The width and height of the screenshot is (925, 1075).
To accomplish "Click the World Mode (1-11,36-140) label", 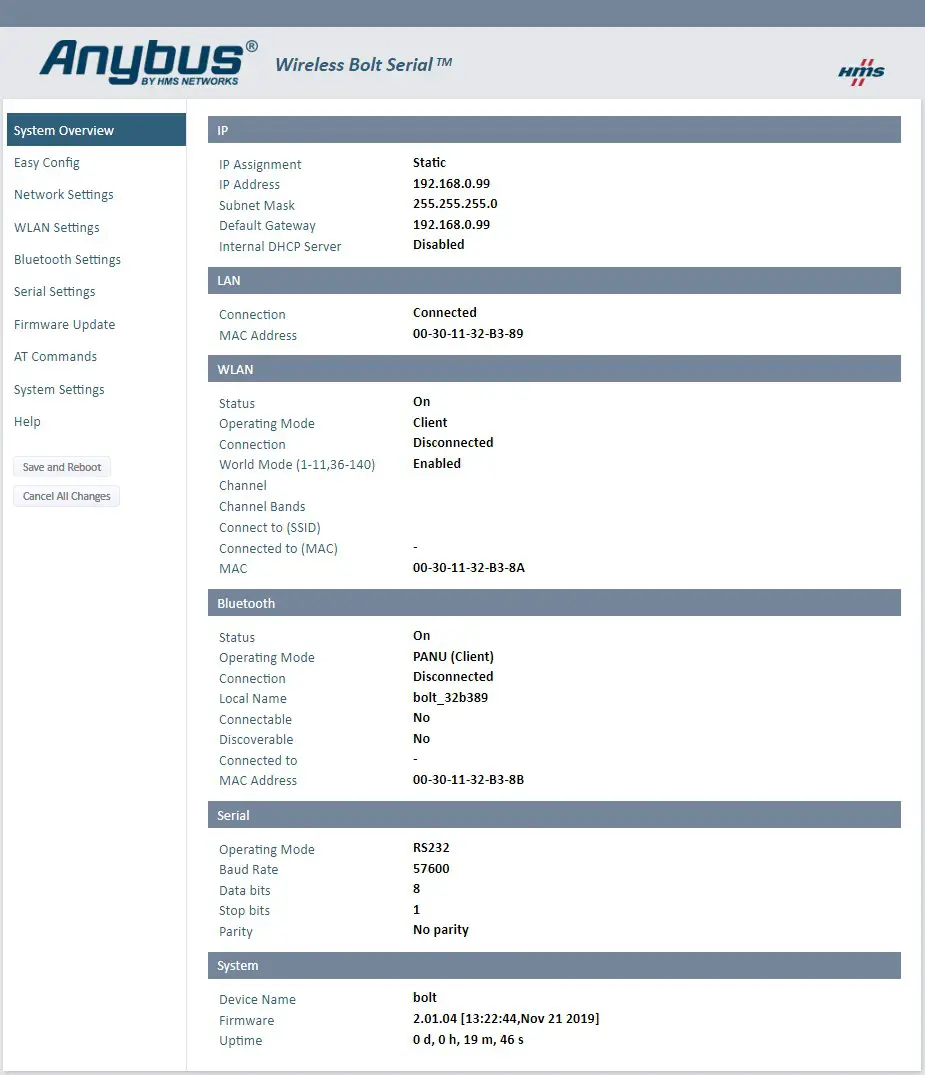I will pyautogui.click(x=297, y=465).
